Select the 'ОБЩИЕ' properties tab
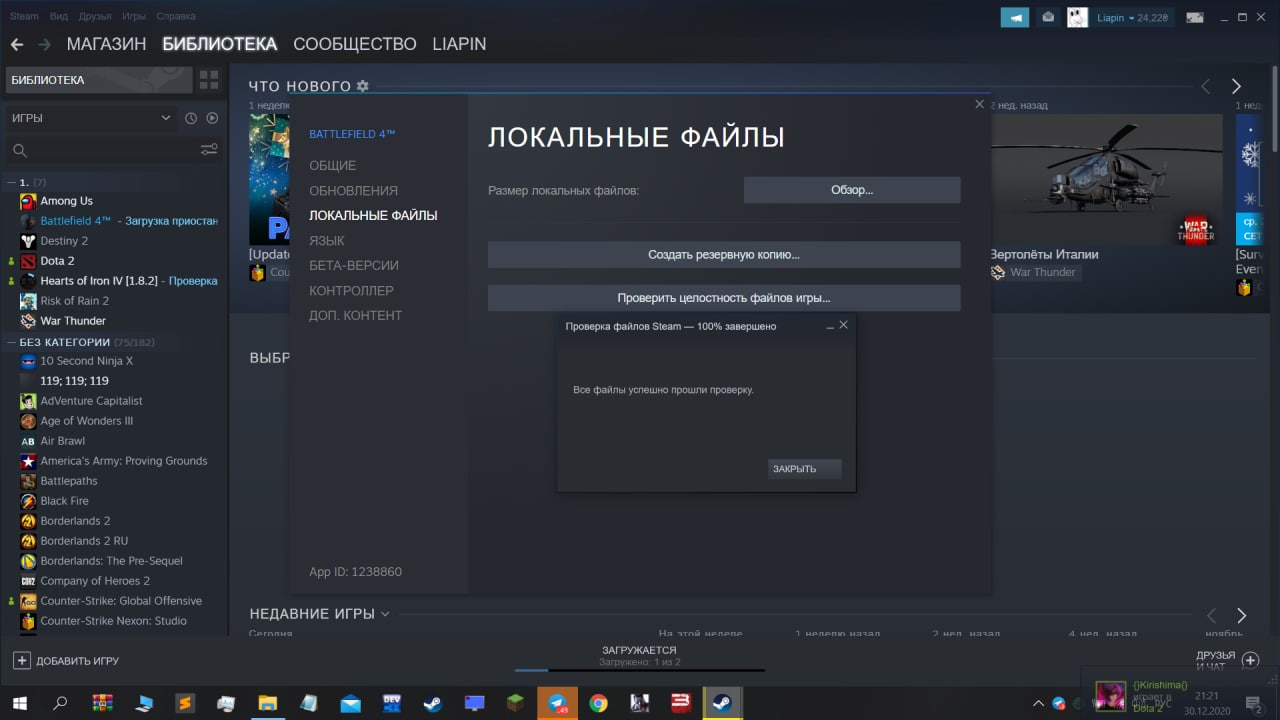This screenshot has width=1280, height=720. click(332, 165)
